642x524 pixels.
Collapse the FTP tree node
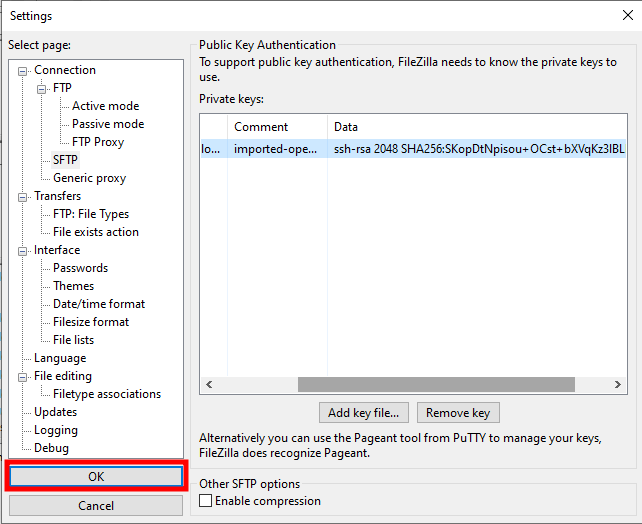click(41, 89)
